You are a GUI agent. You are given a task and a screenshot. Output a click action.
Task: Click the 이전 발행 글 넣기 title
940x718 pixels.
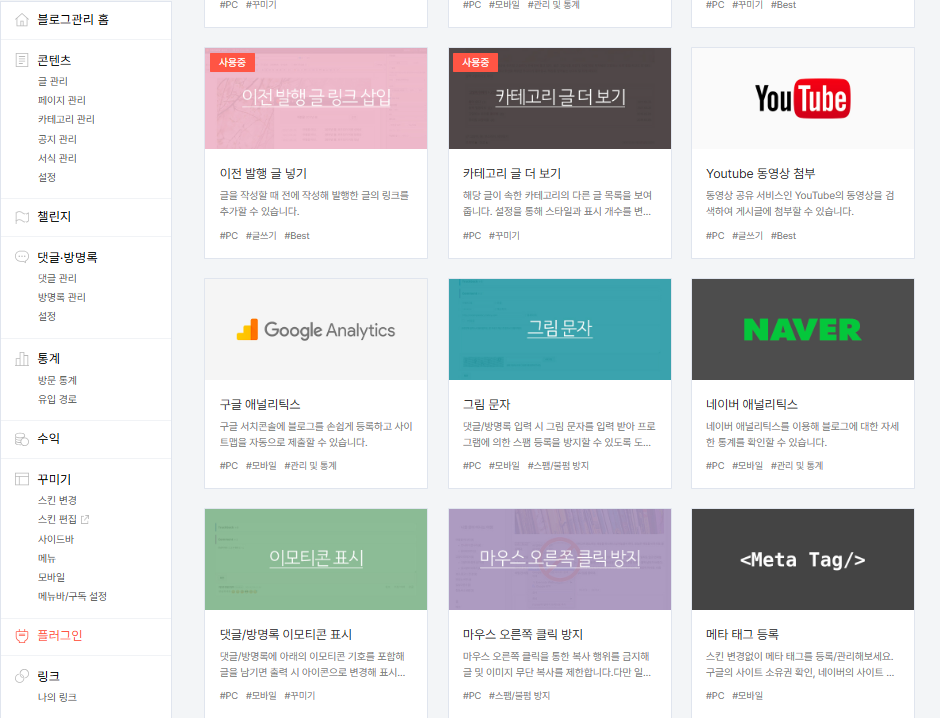(263, 174)
